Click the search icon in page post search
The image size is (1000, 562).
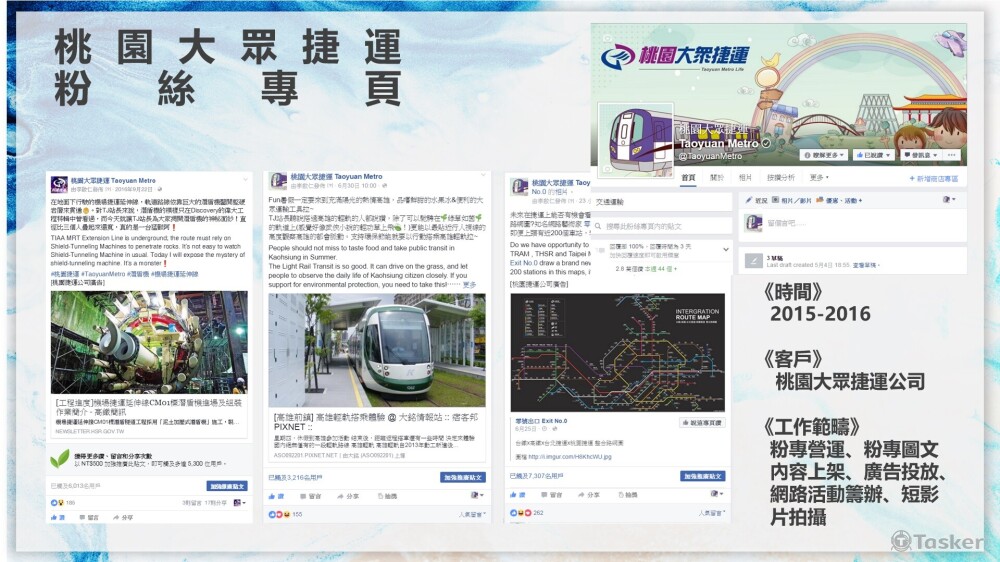tap(598, 226)
